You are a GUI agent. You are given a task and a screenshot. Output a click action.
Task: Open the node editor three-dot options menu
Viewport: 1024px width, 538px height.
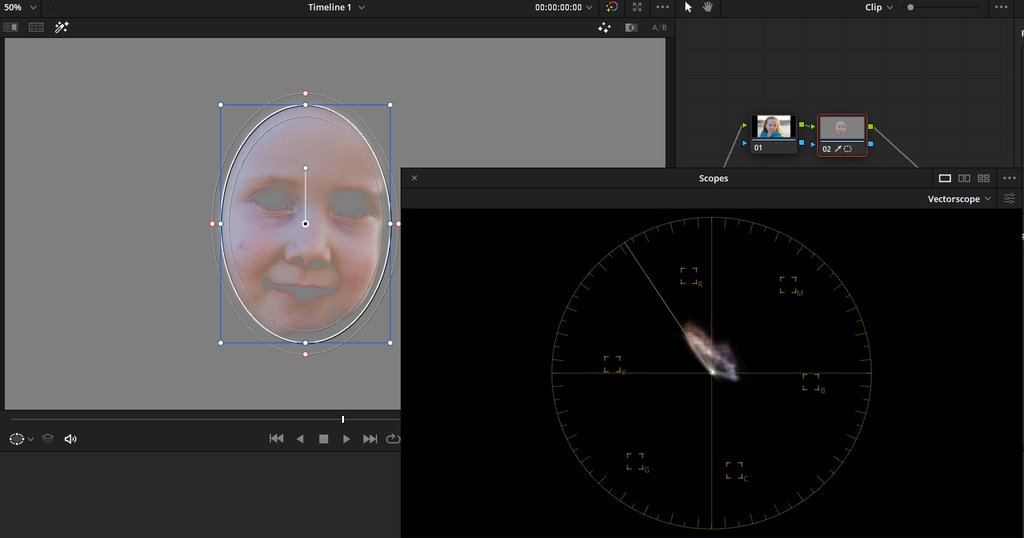1003,7
